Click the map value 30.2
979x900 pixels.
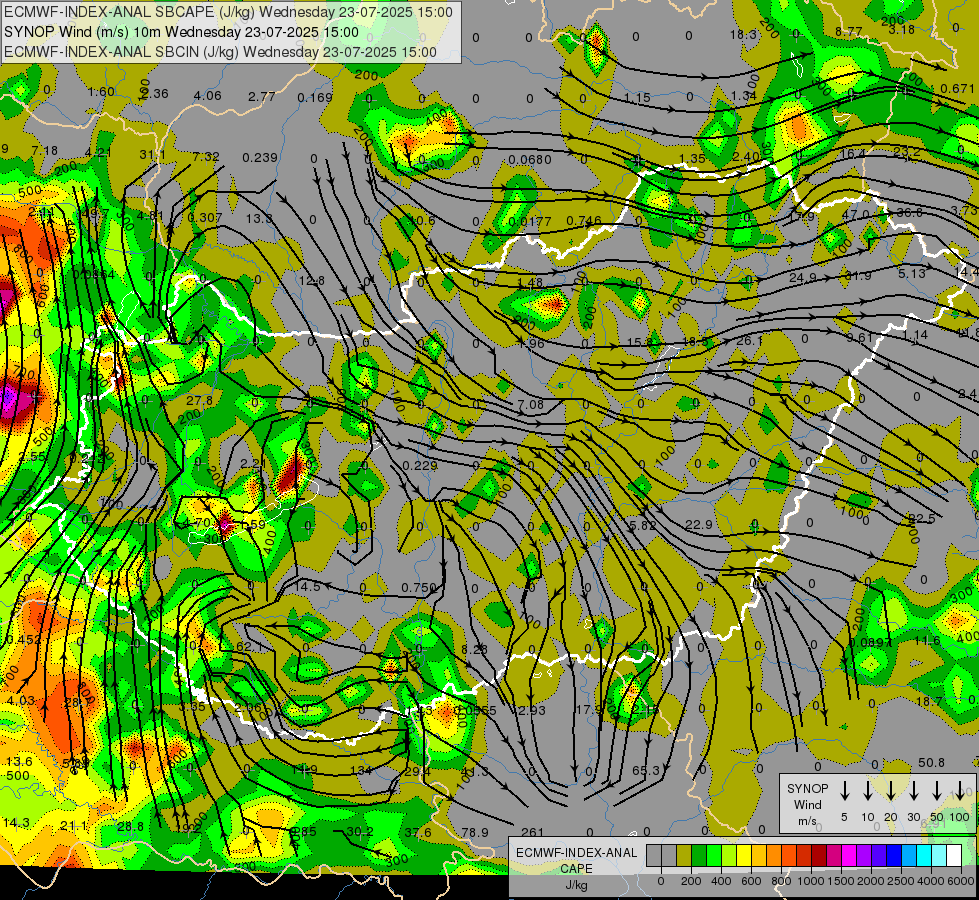point(360,831)
